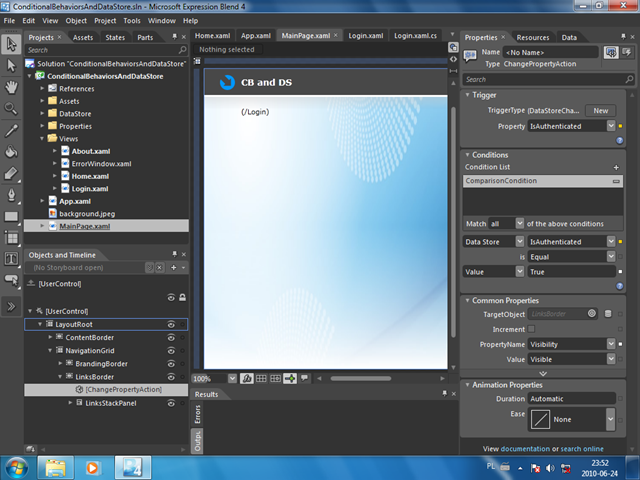Select the Button control tool

(11, 280)
